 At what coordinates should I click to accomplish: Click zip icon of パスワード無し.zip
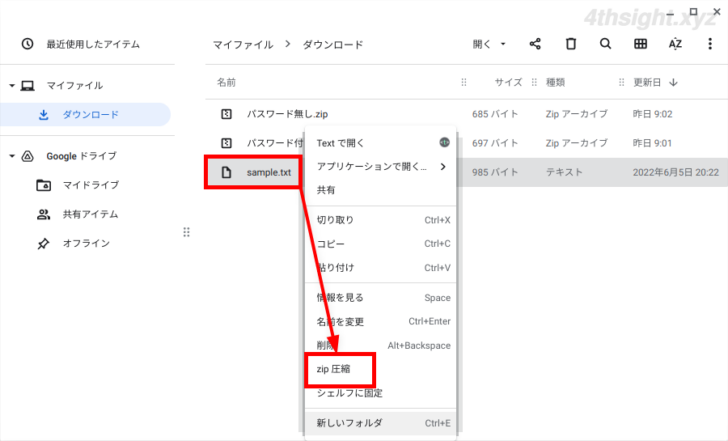point(226,114)
